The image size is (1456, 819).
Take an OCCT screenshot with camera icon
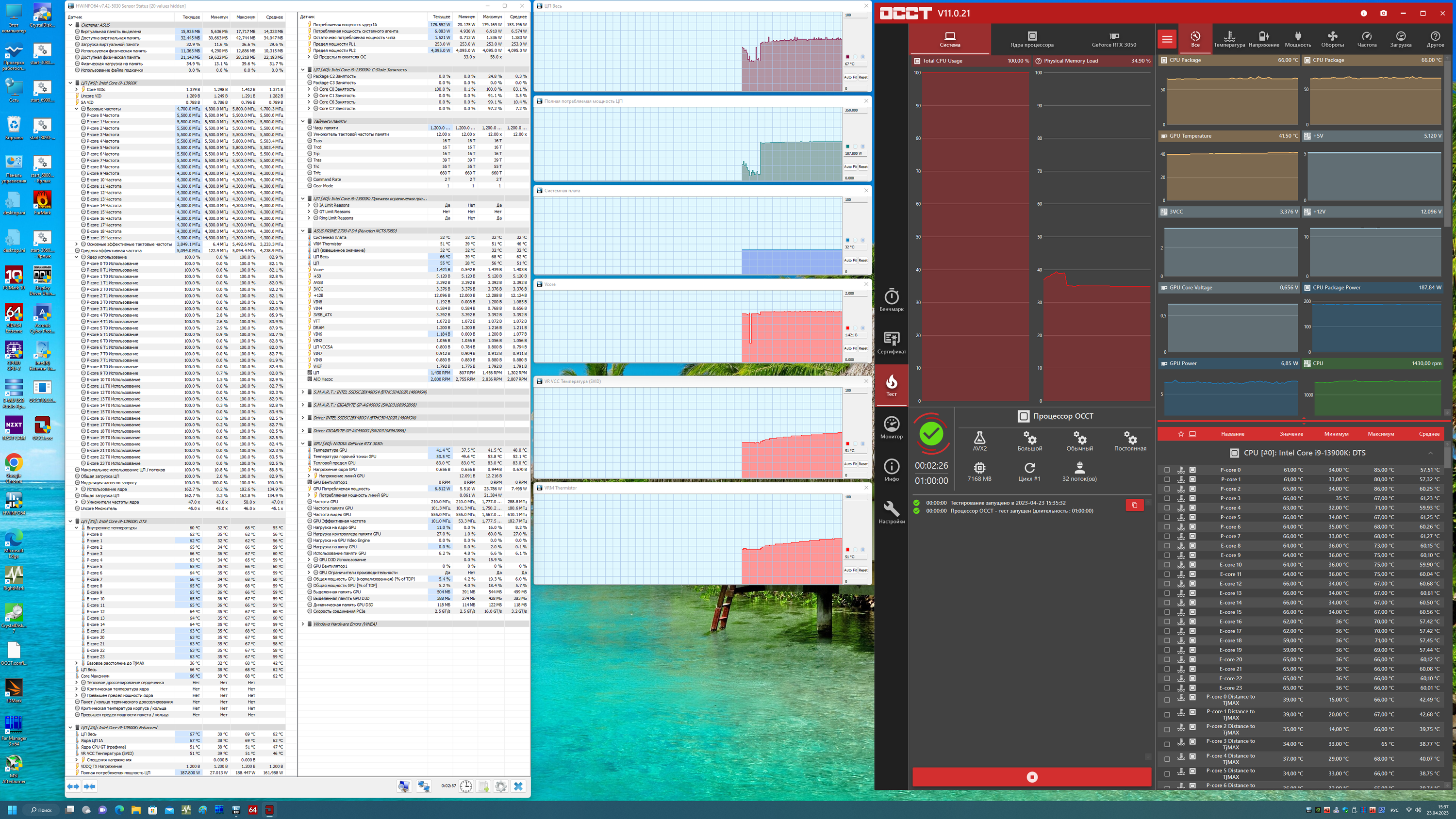pos(1383,13)
